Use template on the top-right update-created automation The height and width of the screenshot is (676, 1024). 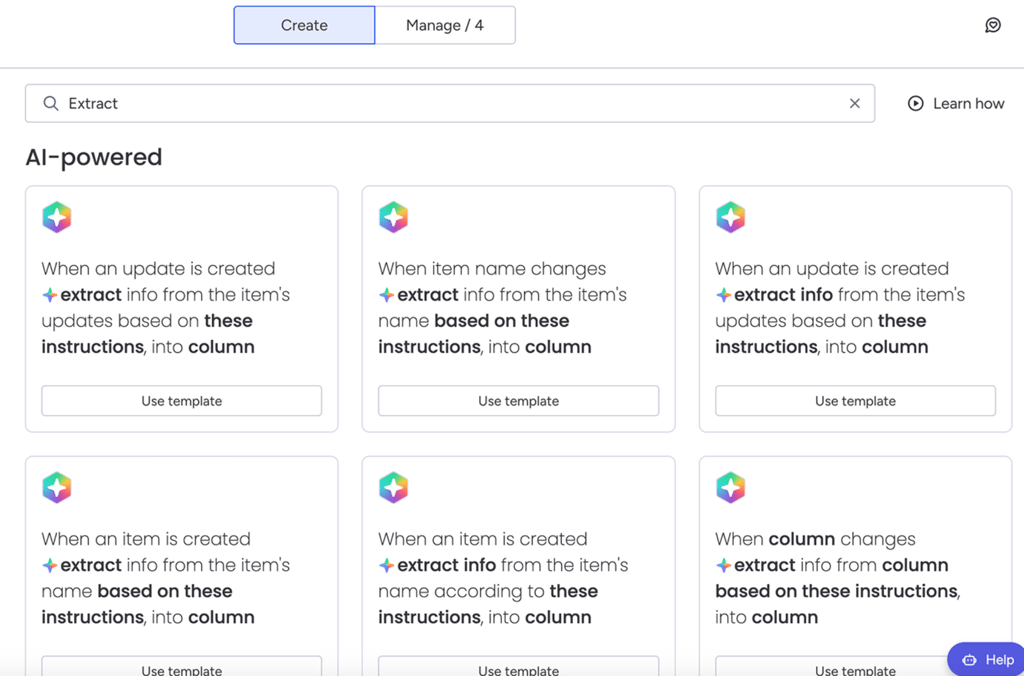point(855,400)
